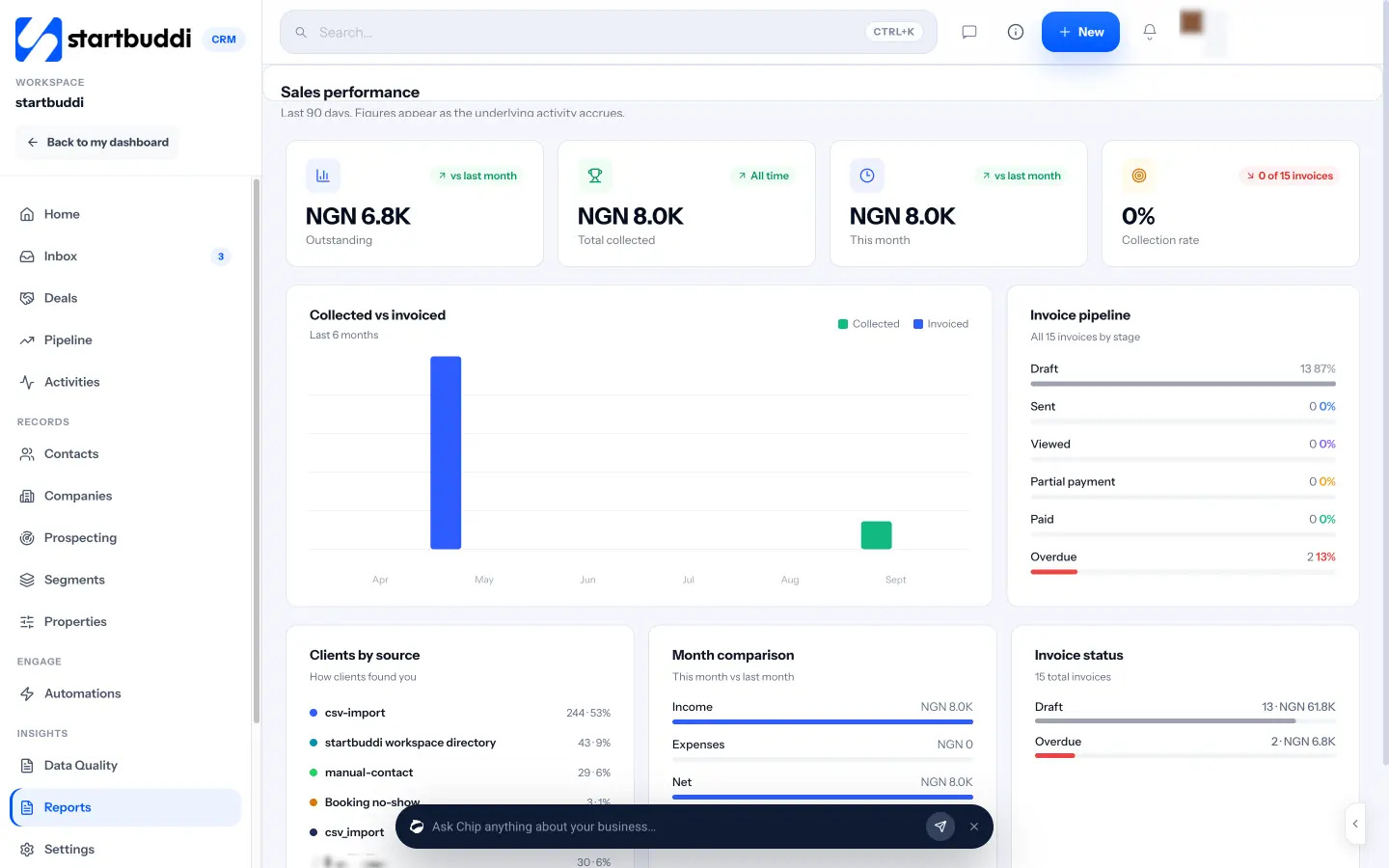Open the chat messages icon in header
This screenshot has height=868, width=1389.
pos(969,32)
